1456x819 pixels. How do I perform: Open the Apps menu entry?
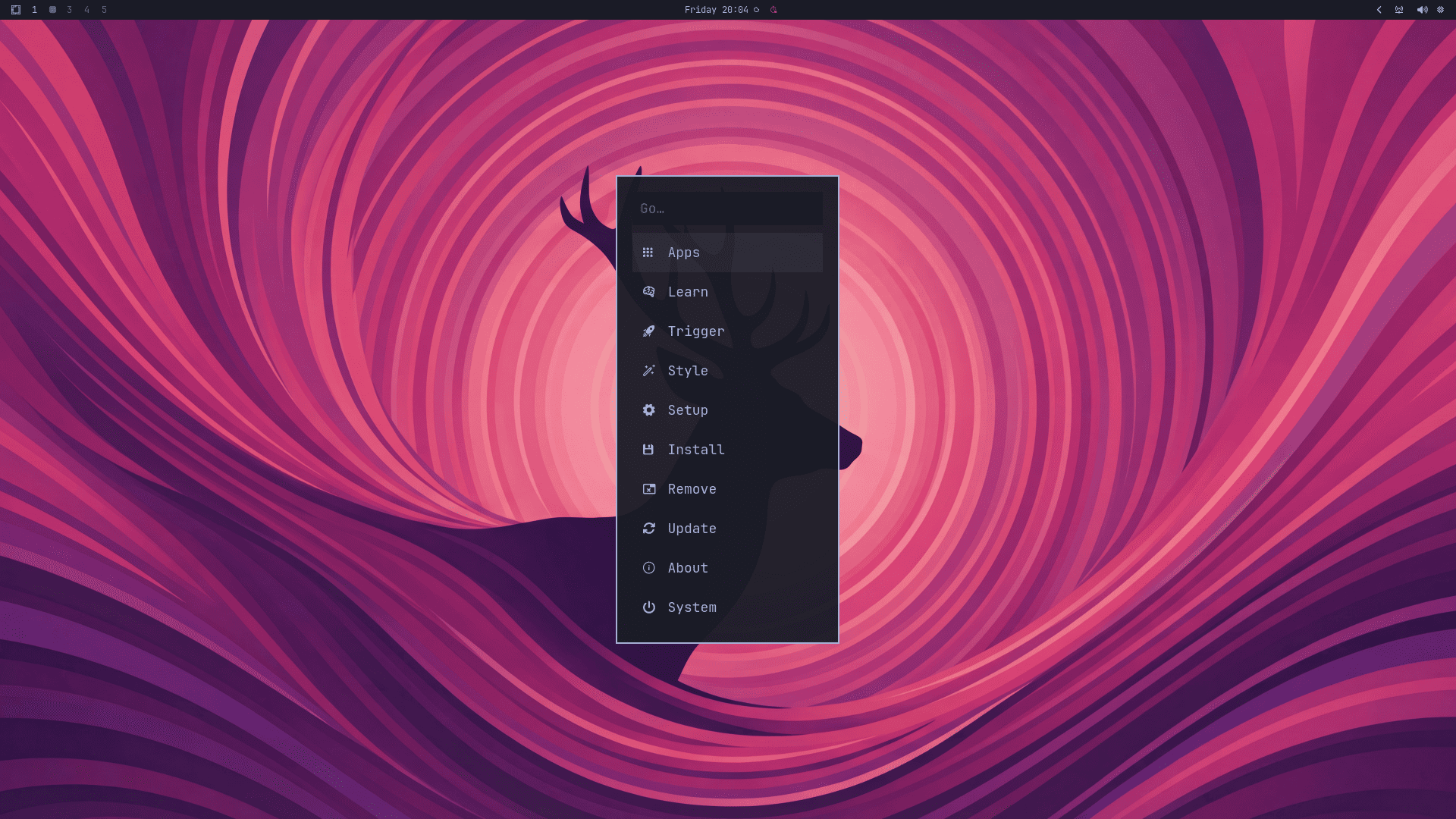tap(727, 253)
